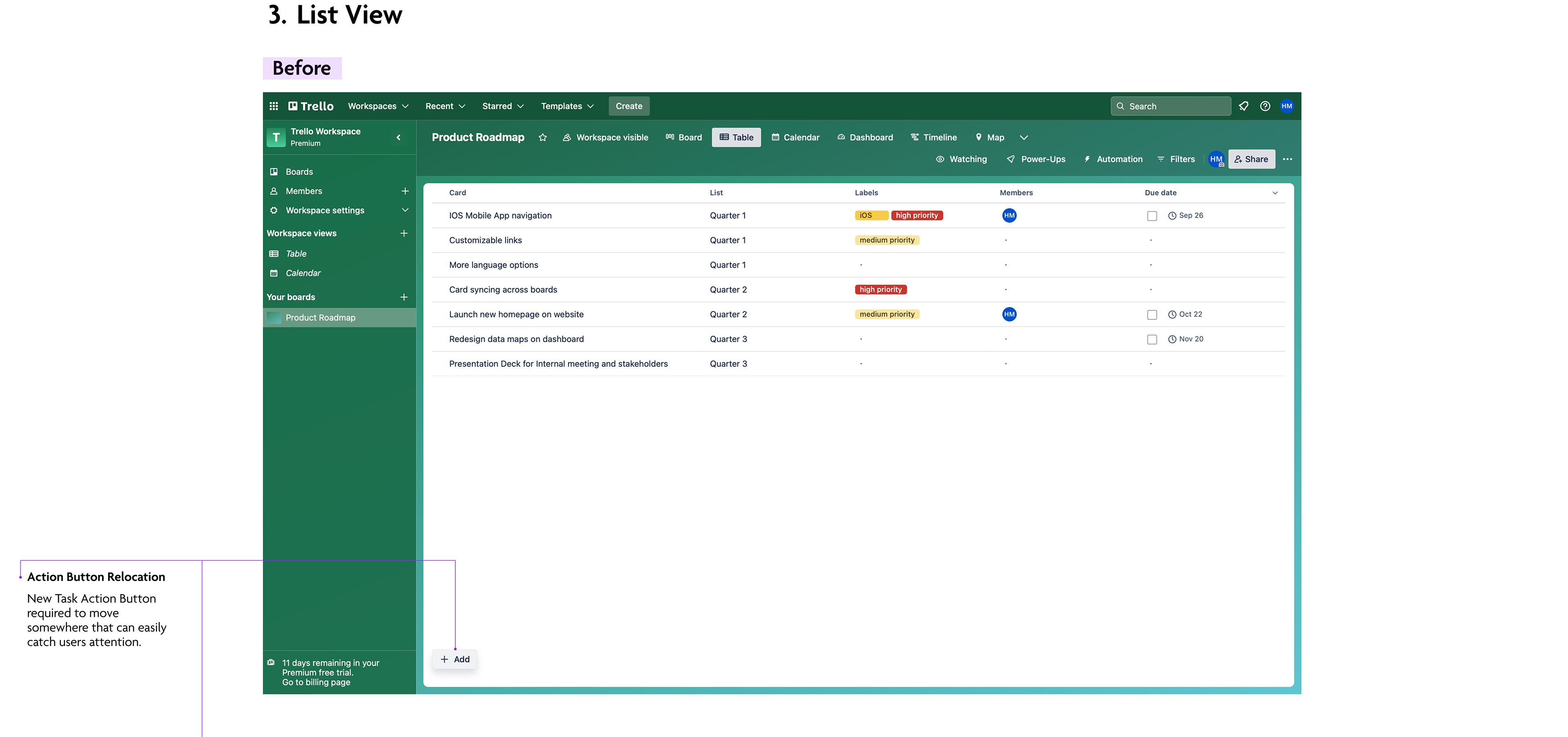Show more views chevron after Map
Image resolution: width=1568 pixels, height=737 pixels.
click(x=1024, y=138)
